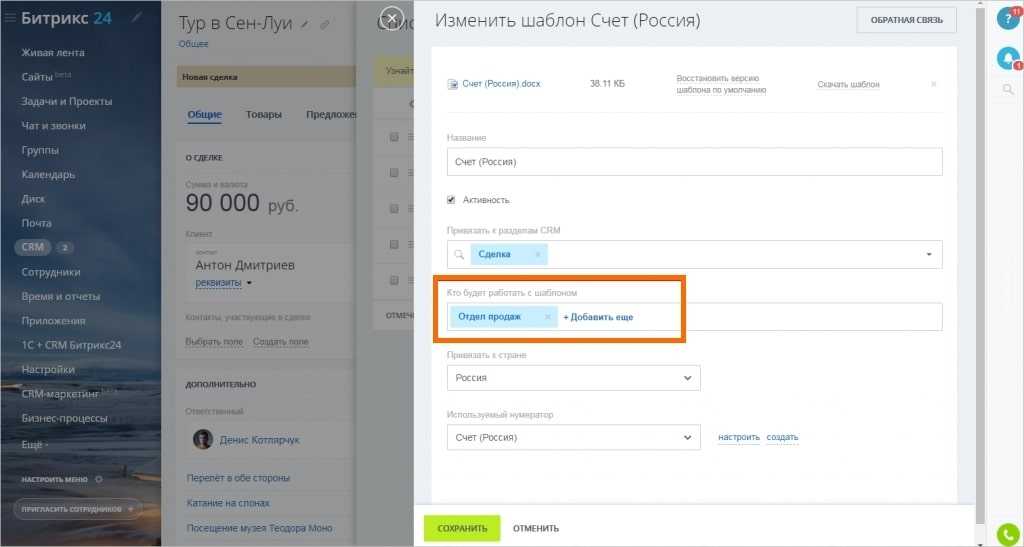This screenshot has width=1024, height=547.
Task: Remove the Отдел продаж tag
Action: click(x=547, y=317)
